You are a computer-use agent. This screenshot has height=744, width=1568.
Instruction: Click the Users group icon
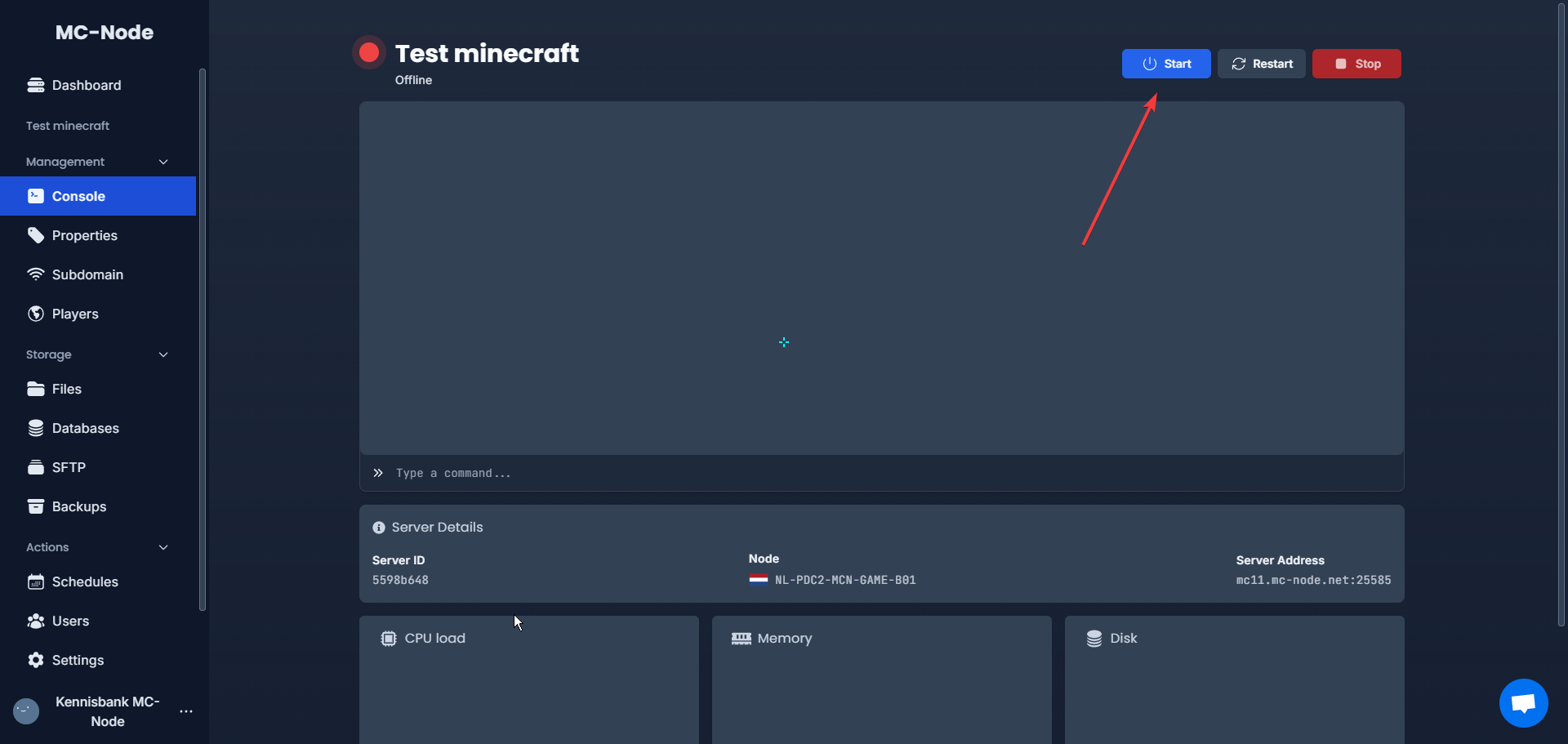pos(36,621)
